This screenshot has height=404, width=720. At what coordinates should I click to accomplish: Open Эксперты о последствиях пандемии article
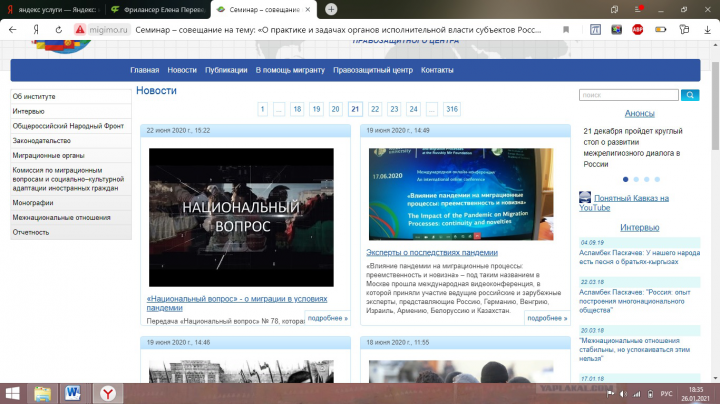pos(432,252)
